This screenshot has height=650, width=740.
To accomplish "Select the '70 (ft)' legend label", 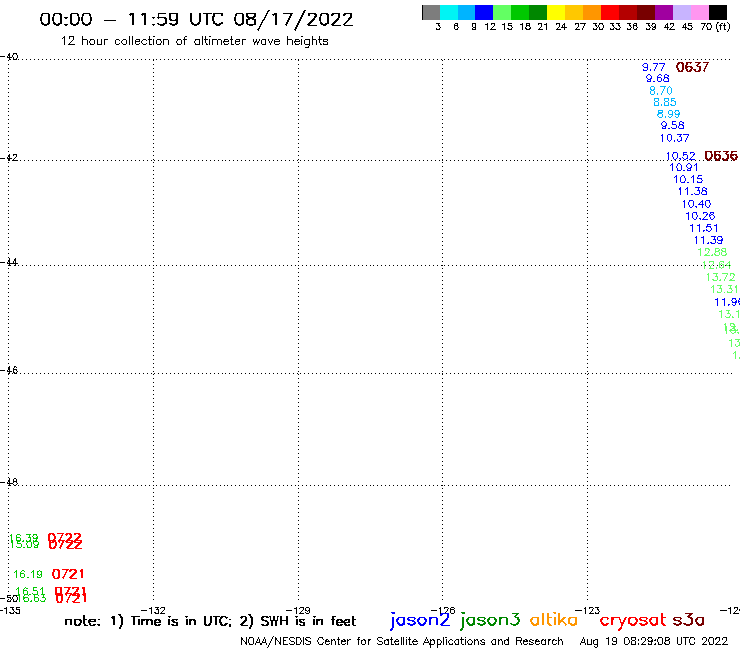I will coord(715,26).
